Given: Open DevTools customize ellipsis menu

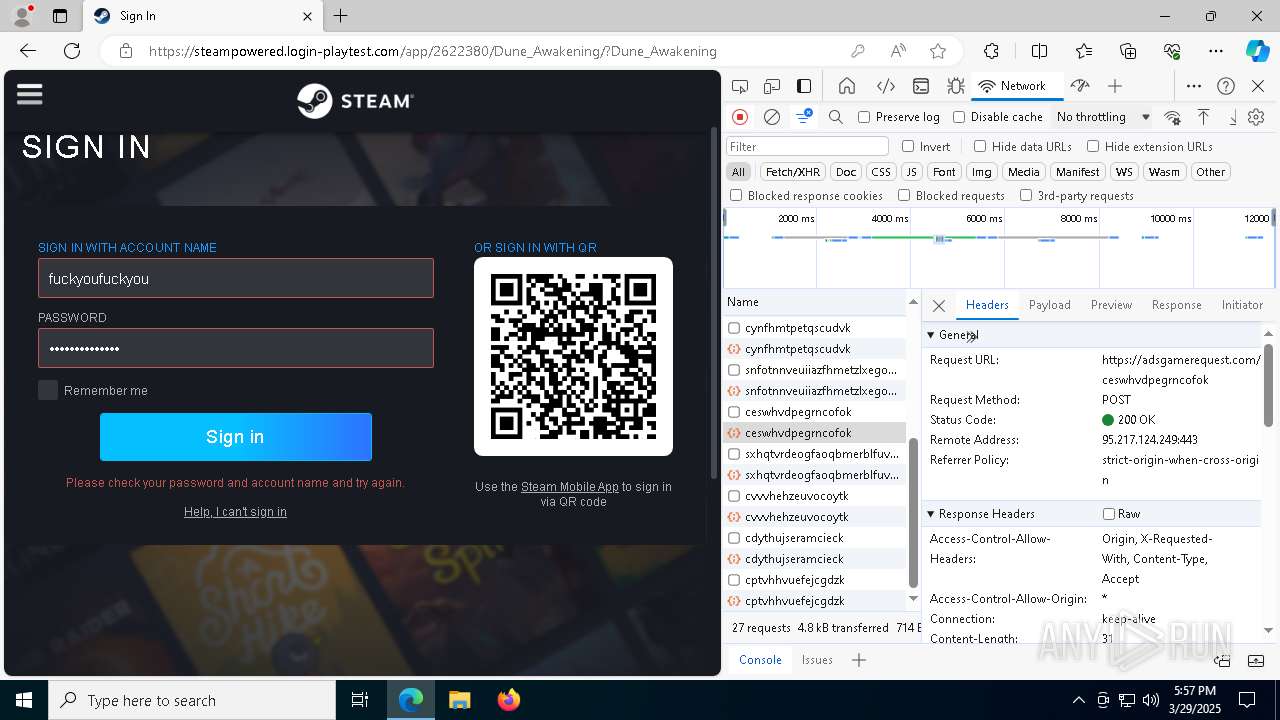Looking at the screenshot, I should tap(1194, 86).
